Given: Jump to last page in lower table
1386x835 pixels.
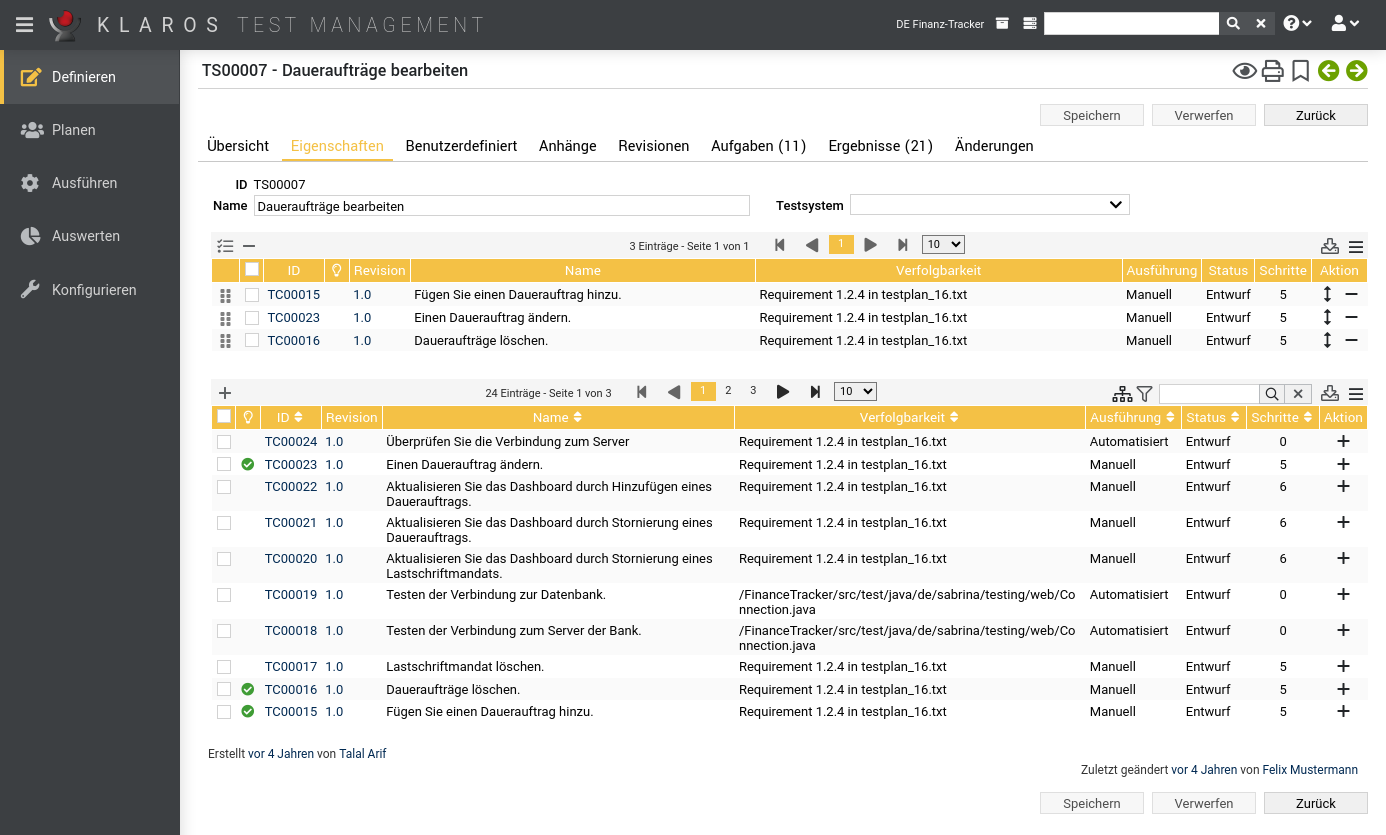Looking at the screenshot, I should [815, 392].
